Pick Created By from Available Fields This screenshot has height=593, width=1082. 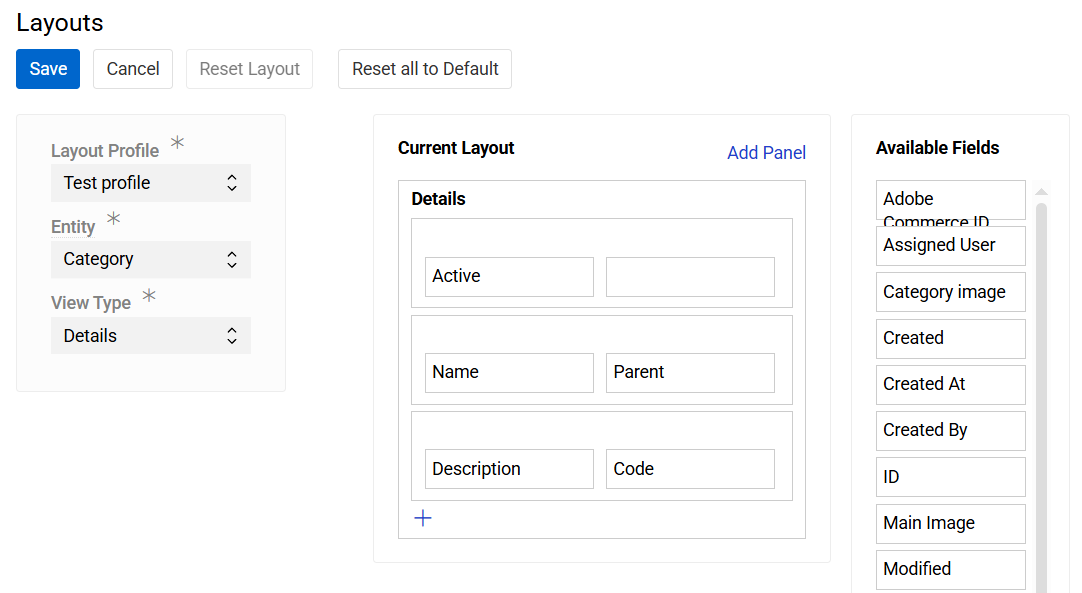click(x=950, y=430)
